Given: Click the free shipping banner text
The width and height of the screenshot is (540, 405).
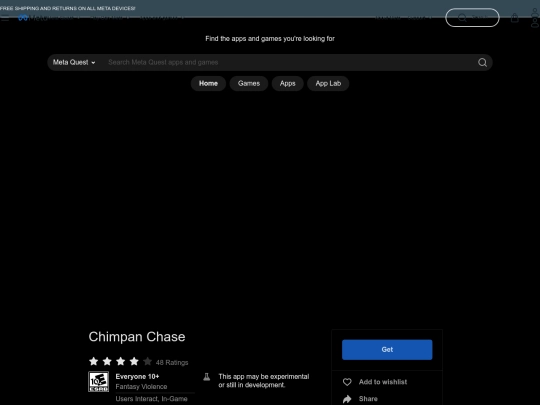Looking at the screenshot, I should point(68,8).
